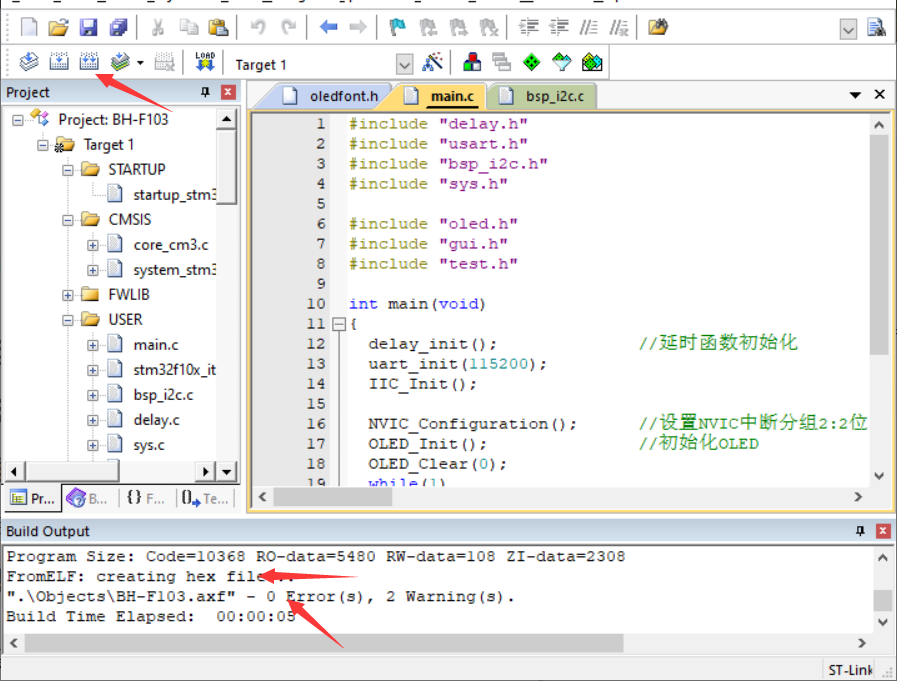Expand the delay.c file node
The width and height of the screenshot is (897, 681).
93,421
